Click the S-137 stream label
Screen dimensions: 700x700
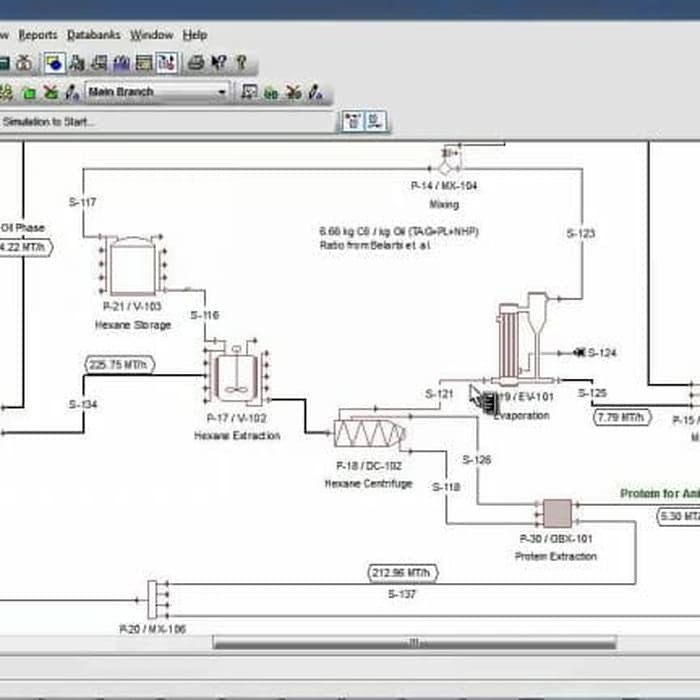pos(402,594)
